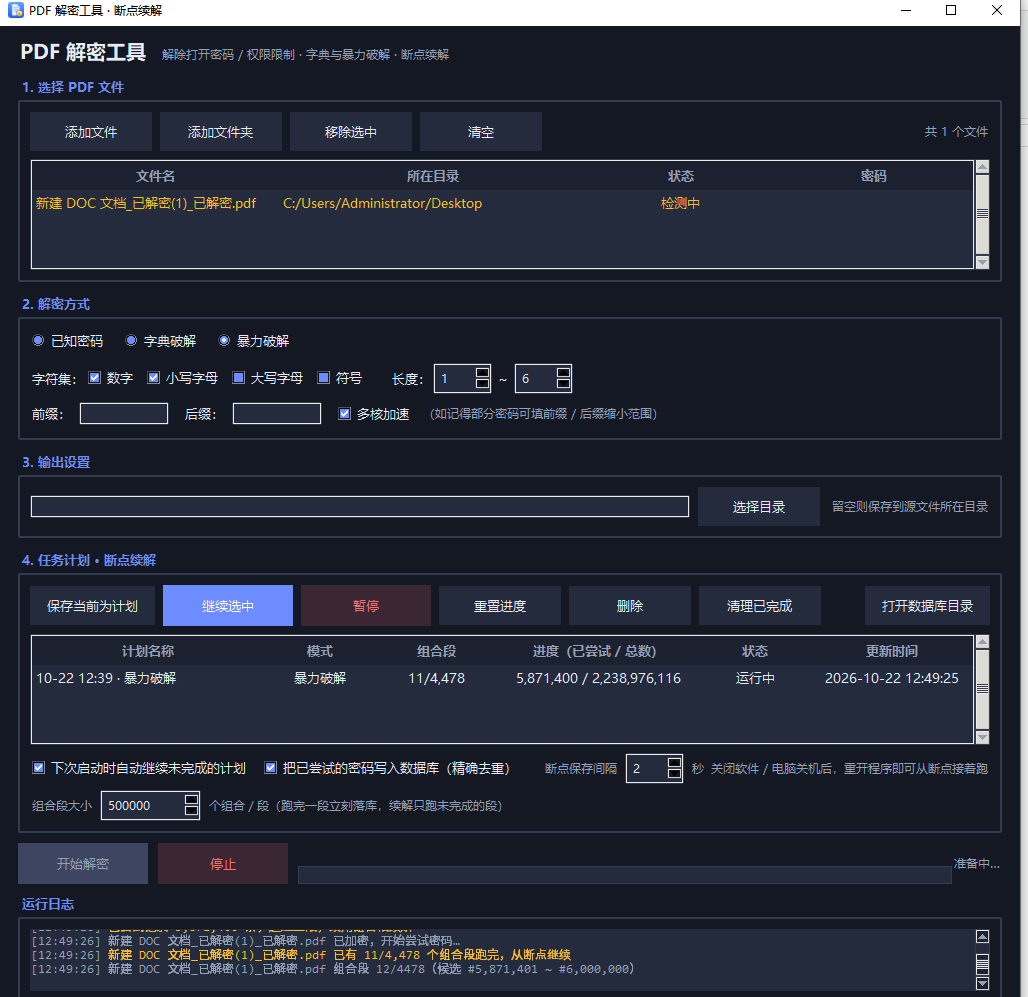Increase the minimum length spinner value
Screen dimensions: 1028x997
pyautogui.click(x=483, y=372)
